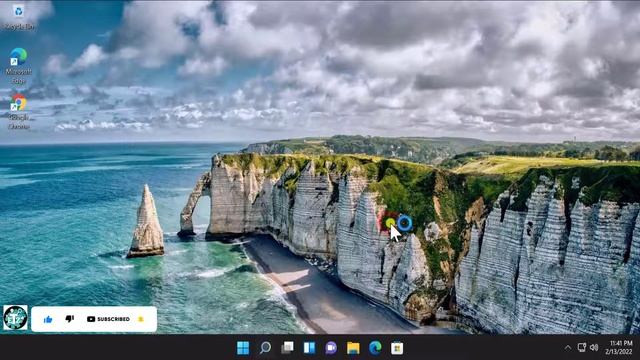Open File Explorer from the taskbar
The image size is (640, 360).
[x=353, y=348]
